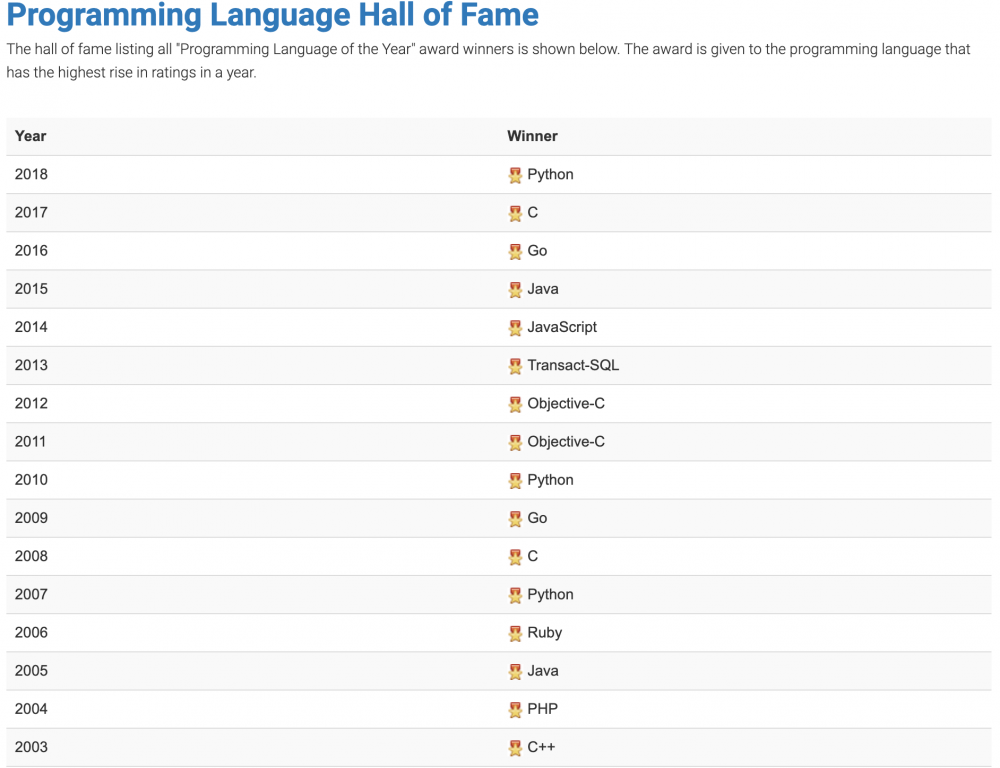The image size is (1000, 768).
Task: Click the medal icon in the 2008 row
Action: [515, 558]
